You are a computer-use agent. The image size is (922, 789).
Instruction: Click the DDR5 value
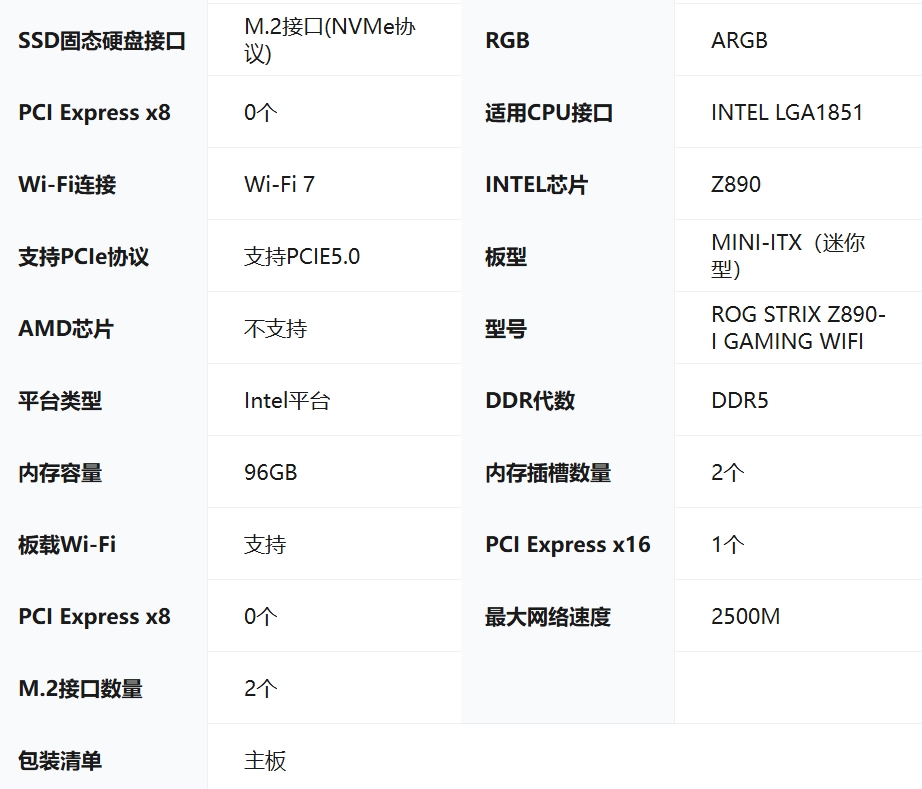[740, 401]
